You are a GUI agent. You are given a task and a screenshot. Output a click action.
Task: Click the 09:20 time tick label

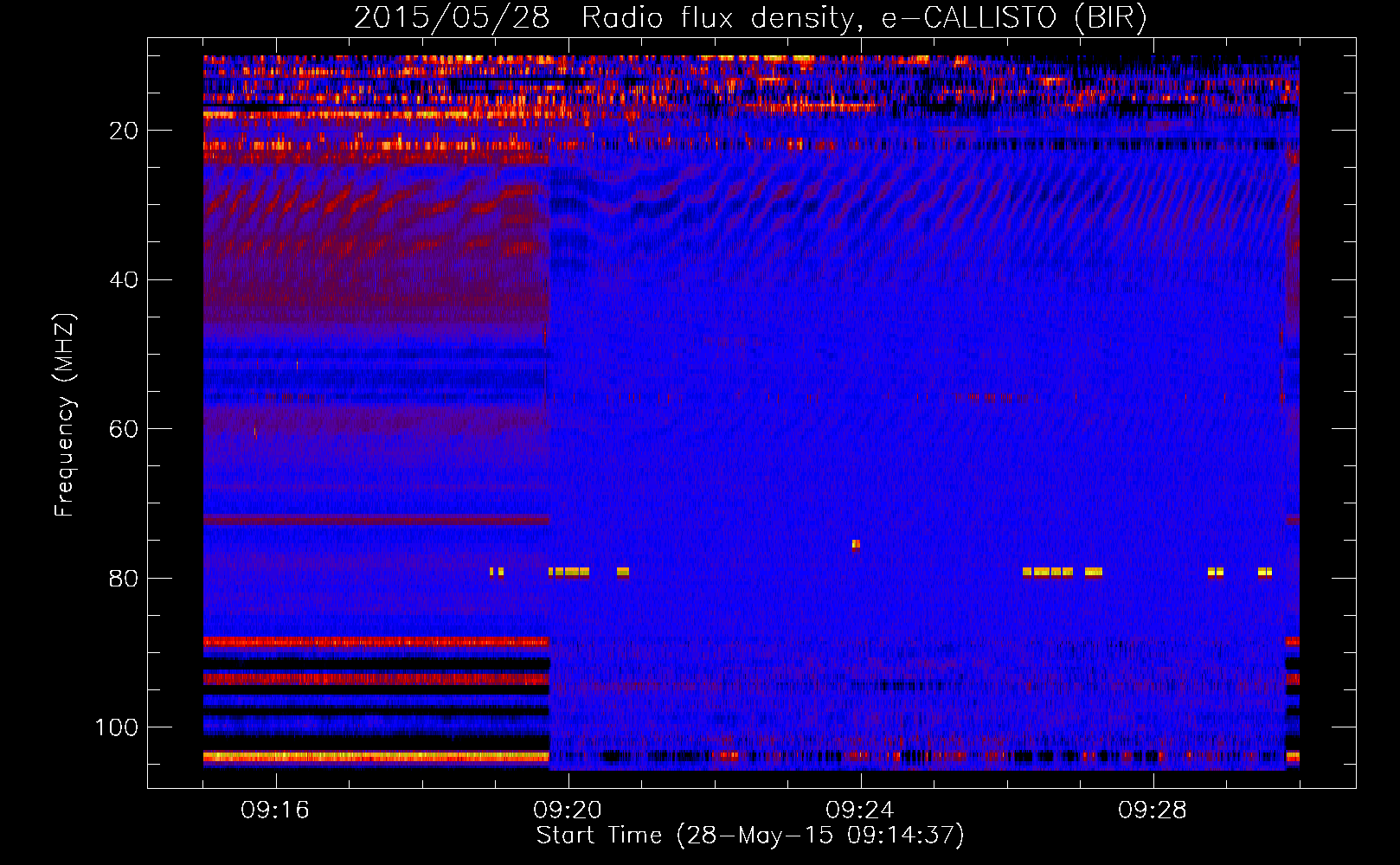(x=568, y=811)
